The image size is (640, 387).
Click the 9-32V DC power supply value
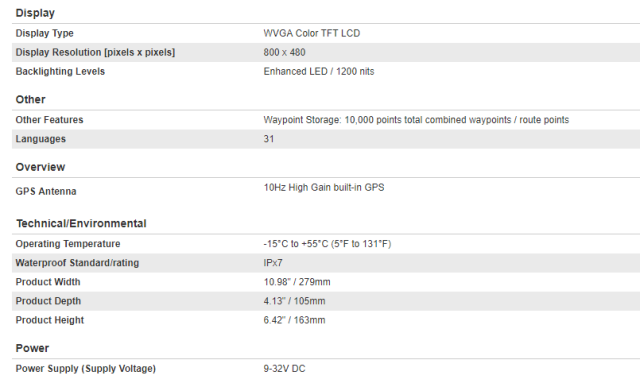(x=284, y=369)
